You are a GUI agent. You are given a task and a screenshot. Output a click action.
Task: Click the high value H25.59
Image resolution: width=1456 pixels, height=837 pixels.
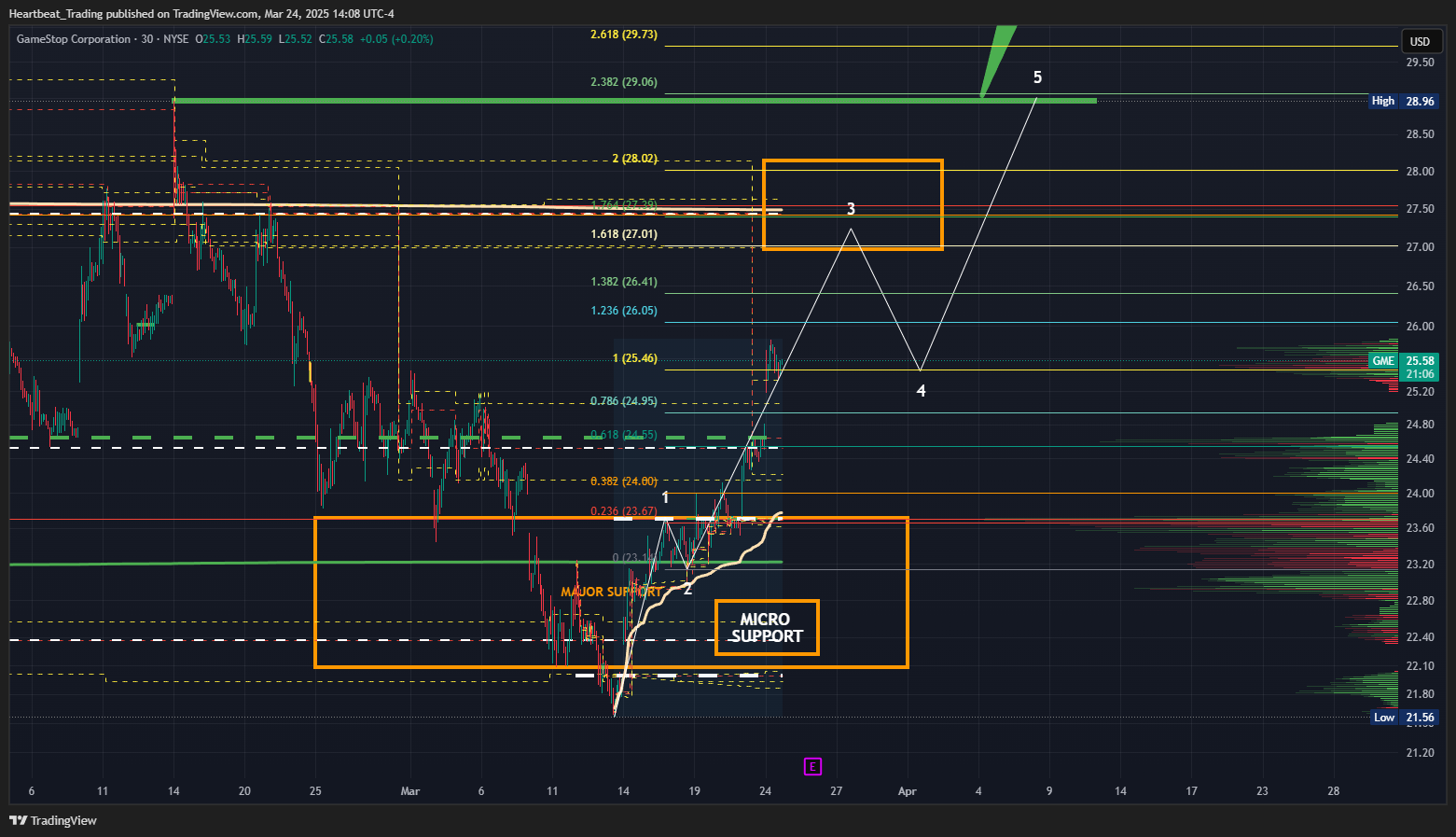(255, 39)
